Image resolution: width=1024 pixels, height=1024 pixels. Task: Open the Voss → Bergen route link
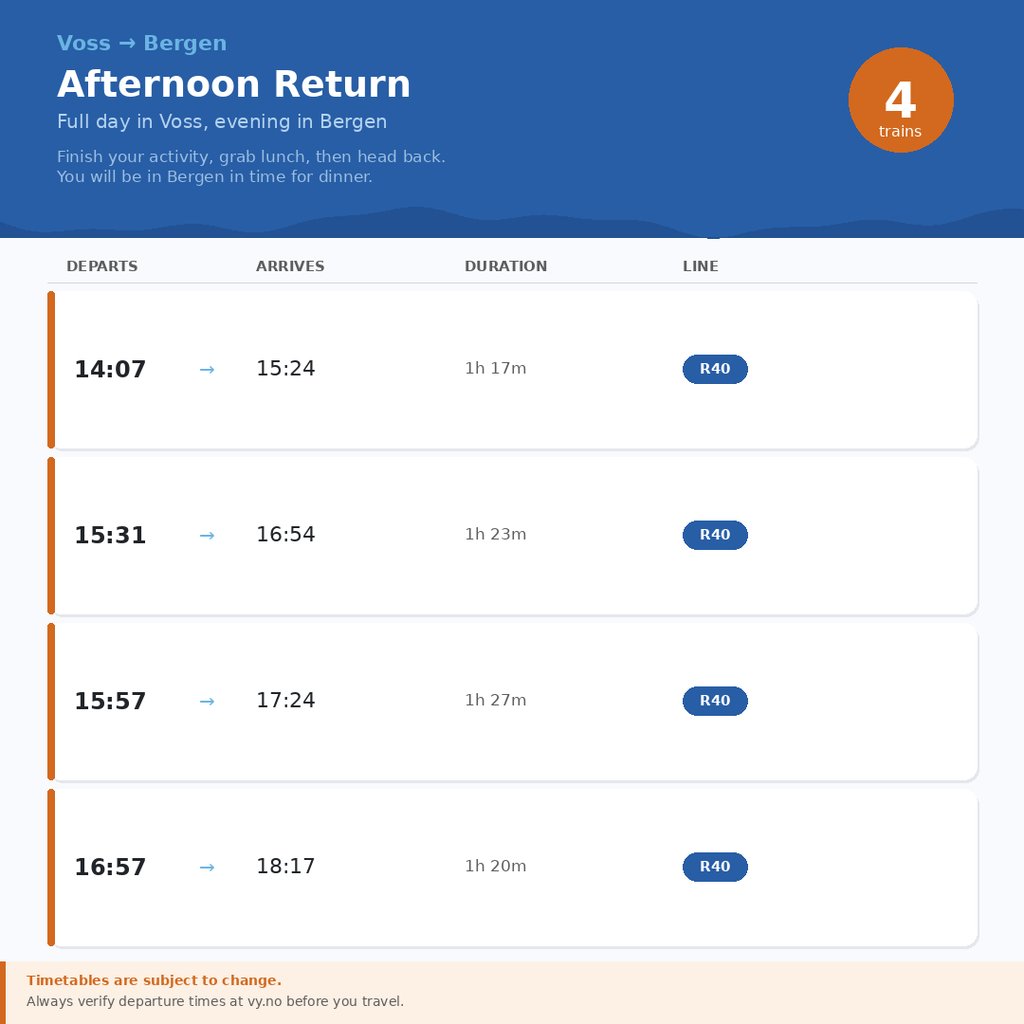pyautogui.click(x=142, y=43)
